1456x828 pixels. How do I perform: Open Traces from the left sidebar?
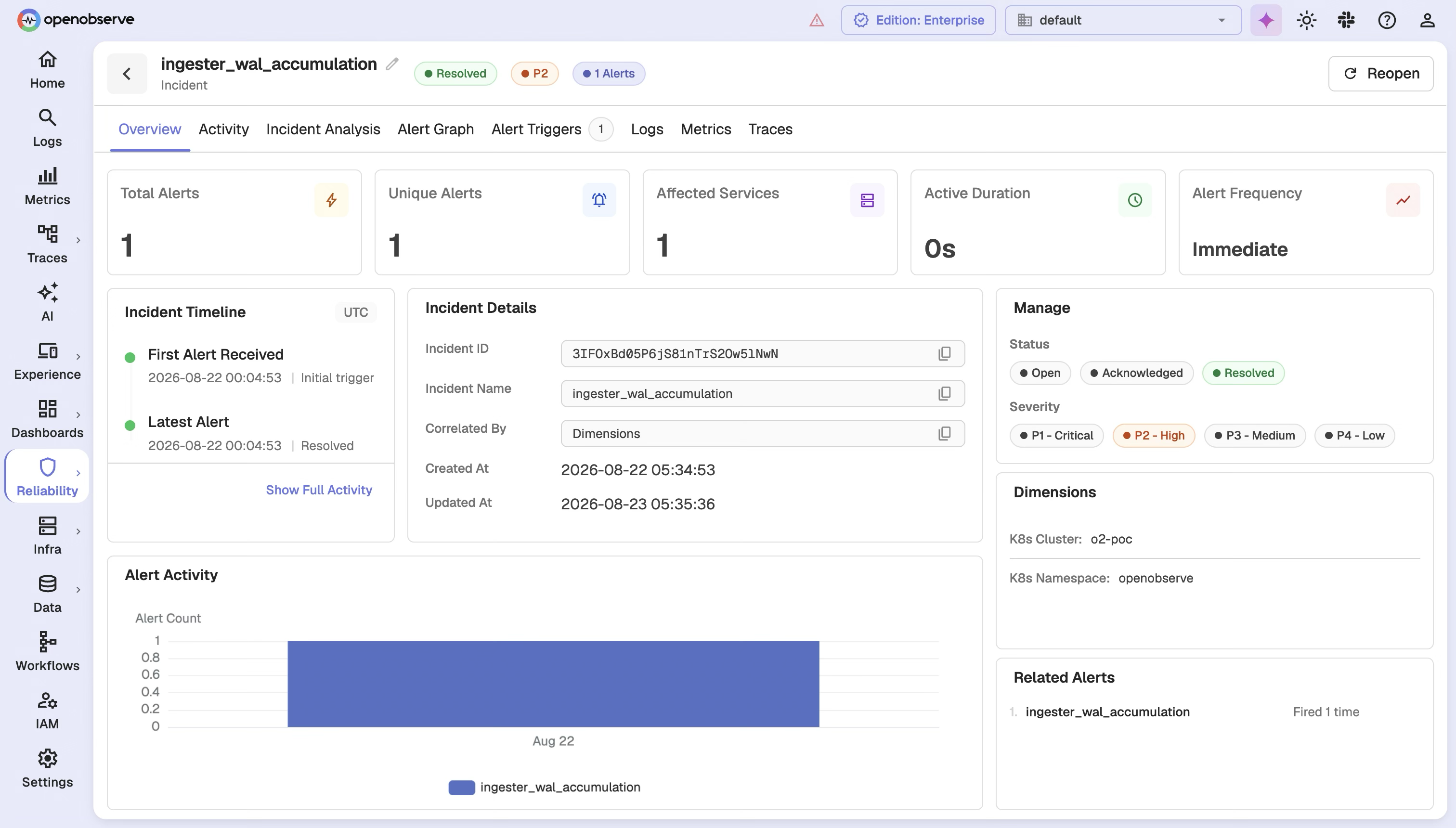click(47, 245)
